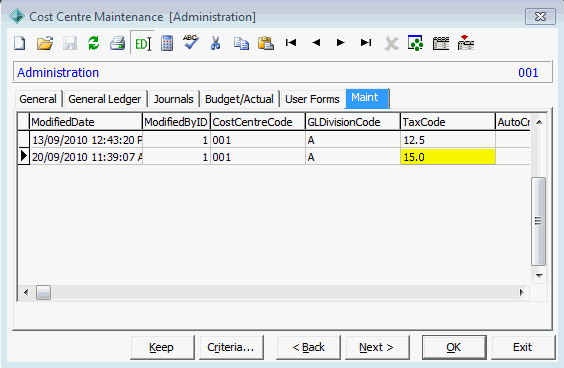Select the Maint tab

click(367, 98)
